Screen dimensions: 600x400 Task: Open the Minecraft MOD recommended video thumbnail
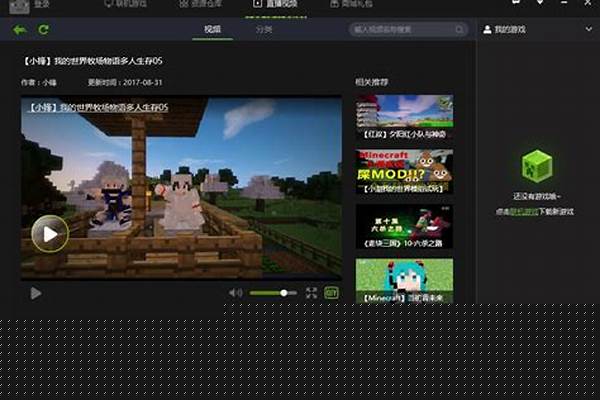[404, 172]
